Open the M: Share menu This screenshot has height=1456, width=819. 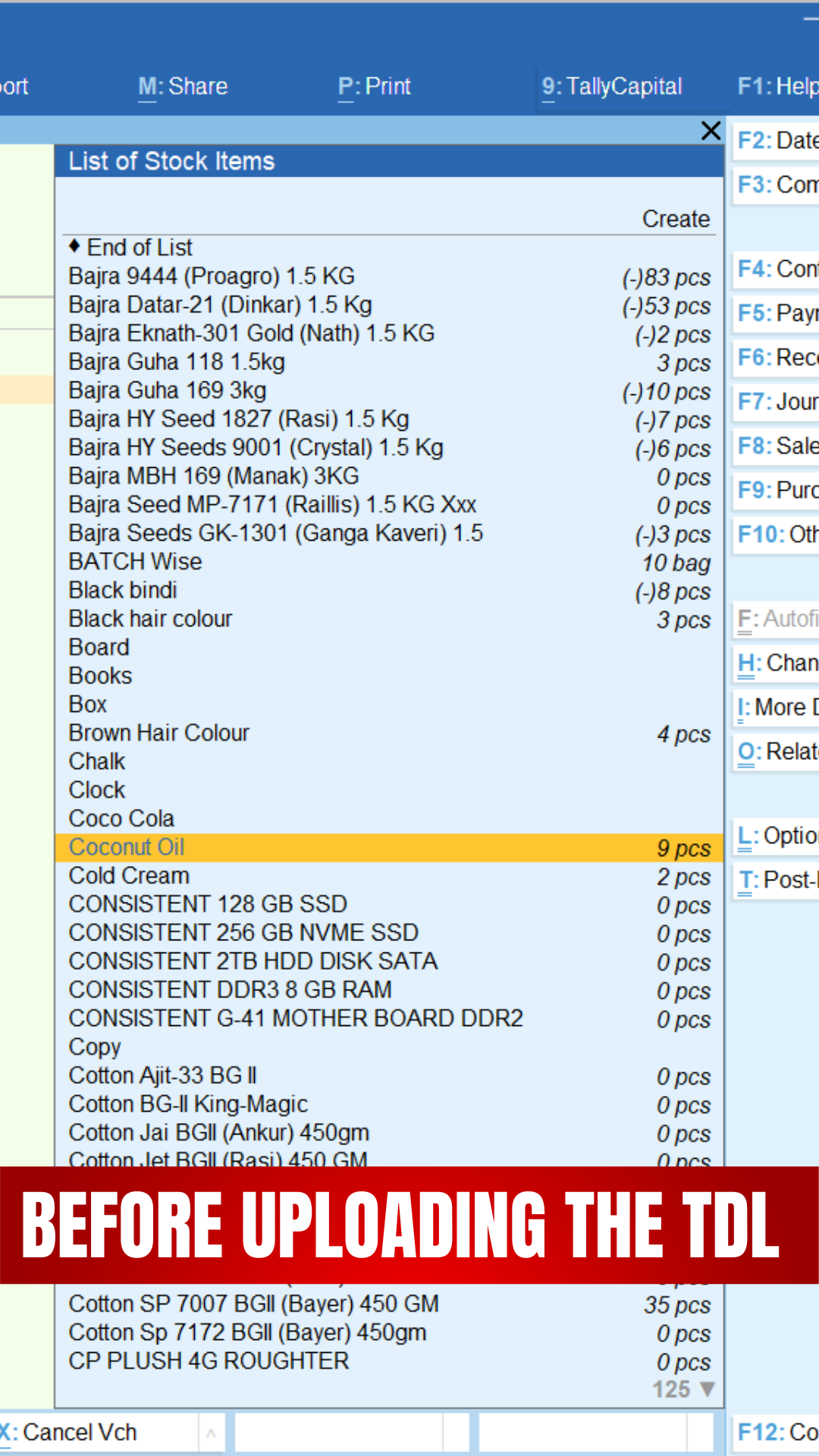point(183,86)
